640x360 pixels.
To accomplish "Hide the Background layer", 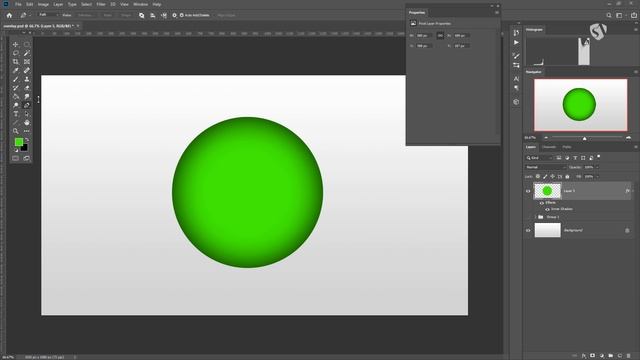I will (x=528, y=231).
